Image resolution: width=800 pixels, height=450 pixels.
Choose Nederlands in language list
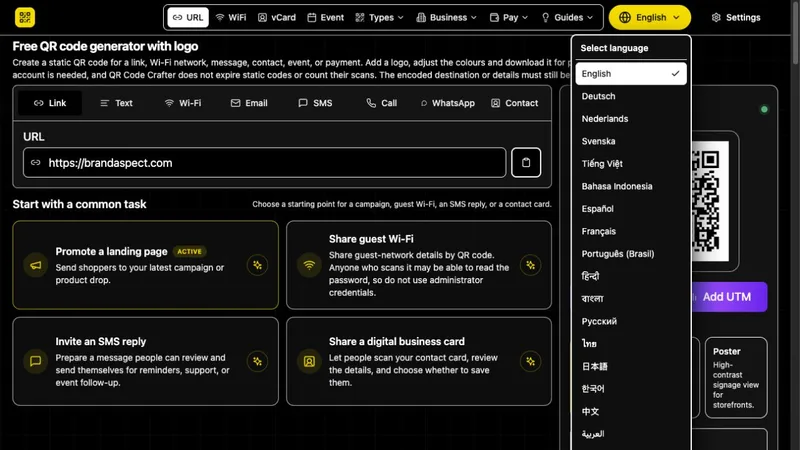click(x=631, y=118)
